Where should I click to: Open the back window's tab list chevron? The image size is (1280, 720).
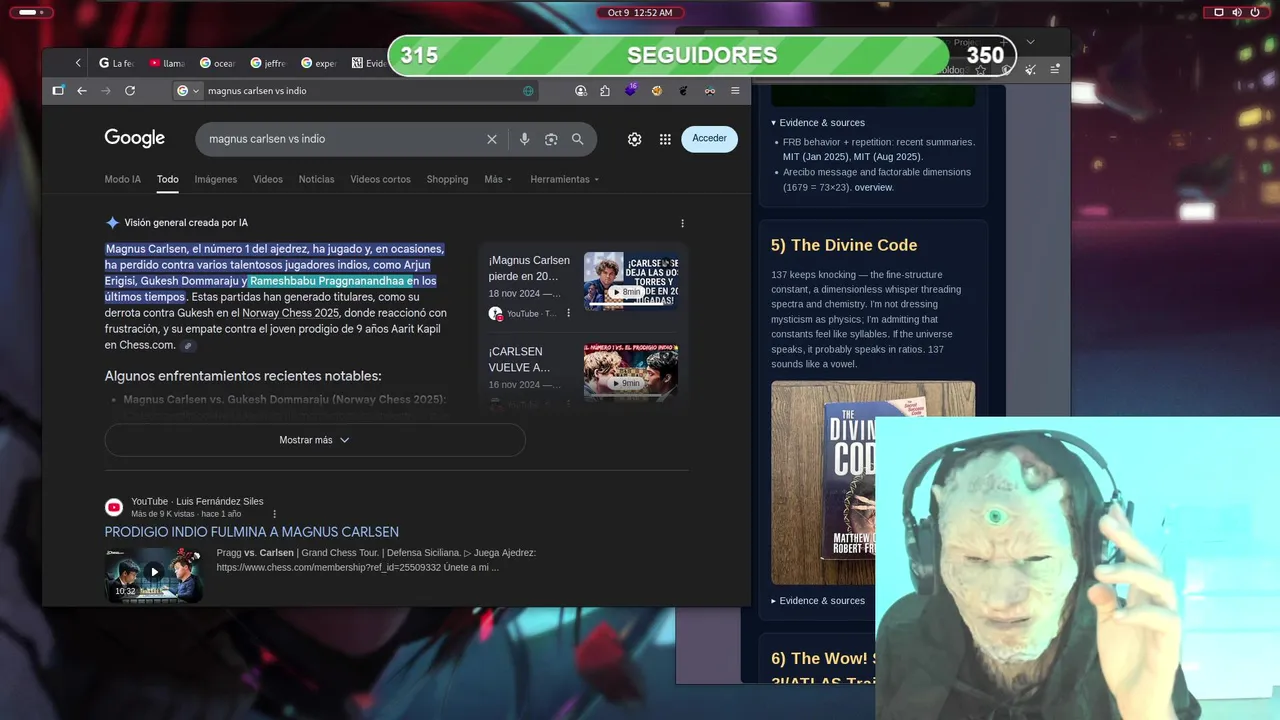[1030, 42]
